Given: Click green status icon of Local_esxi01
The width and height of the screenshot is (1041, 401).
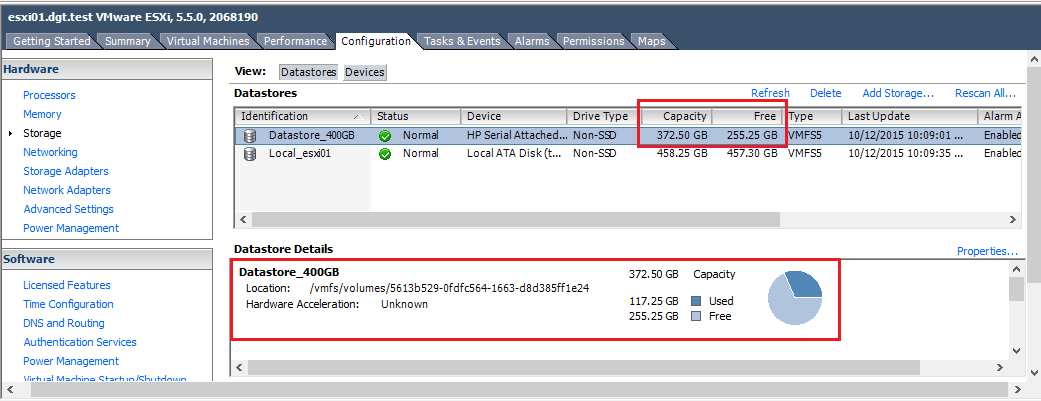Looking at the screenshot, I should pos(384,154).
